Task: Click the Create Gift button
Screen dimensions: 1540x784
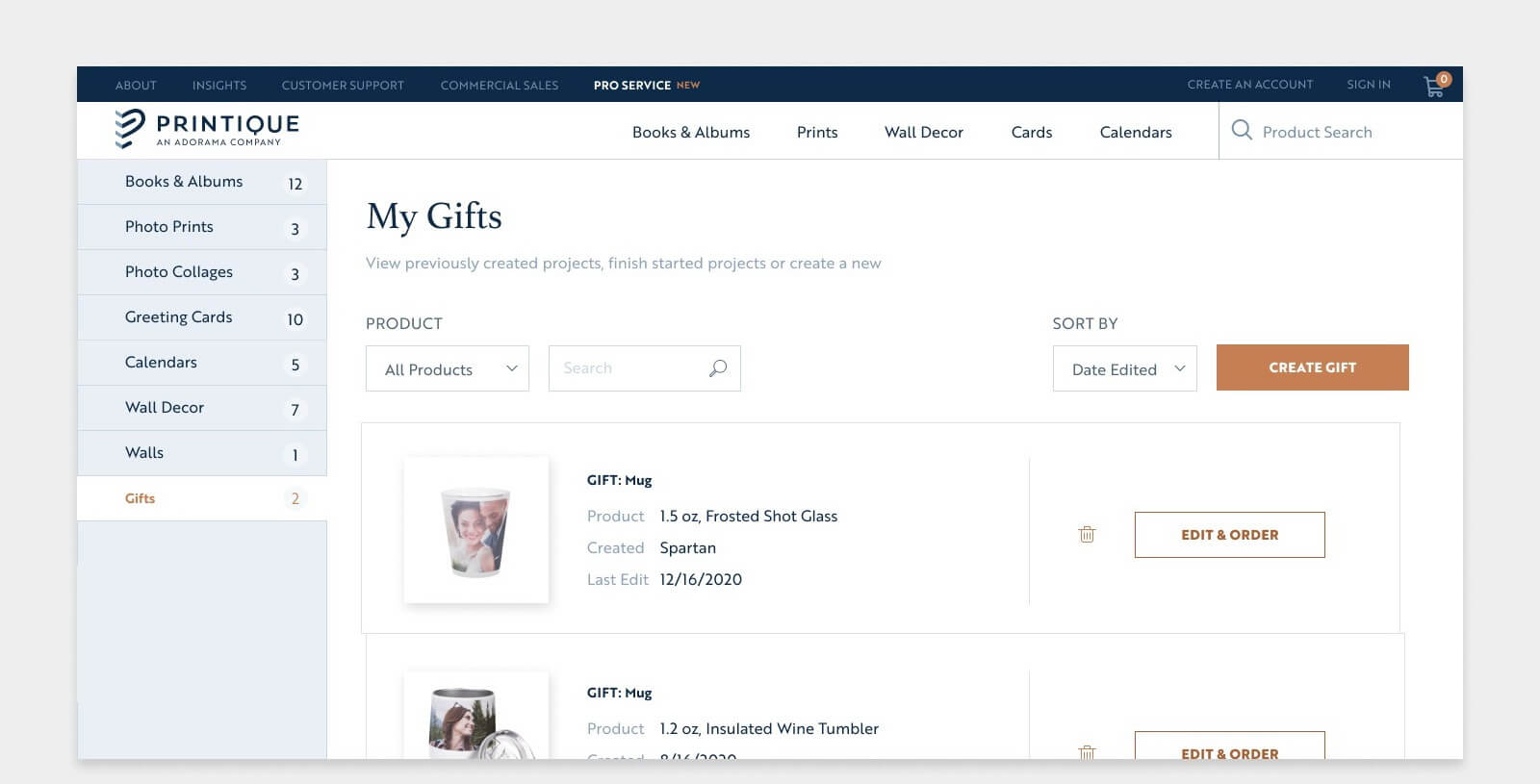Action: pyautogui.click(x=1313, y=367)
